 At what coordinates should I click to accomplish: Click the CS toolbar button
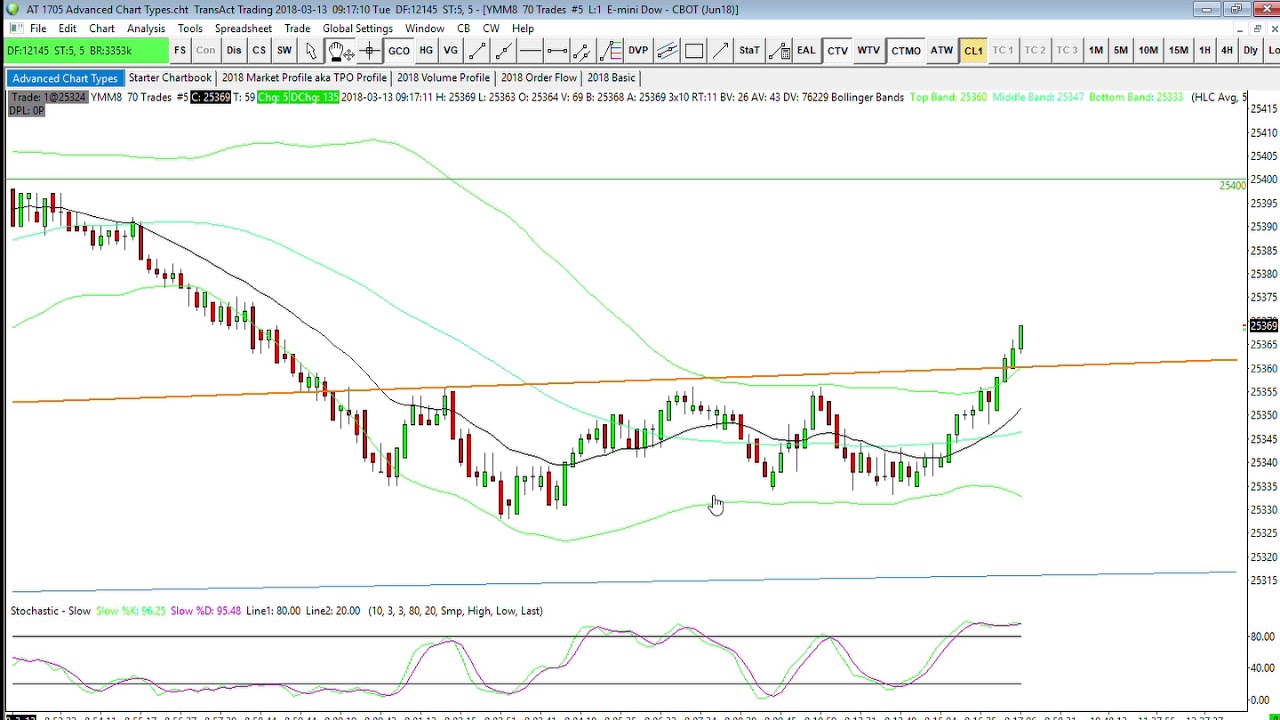point(259,50)
